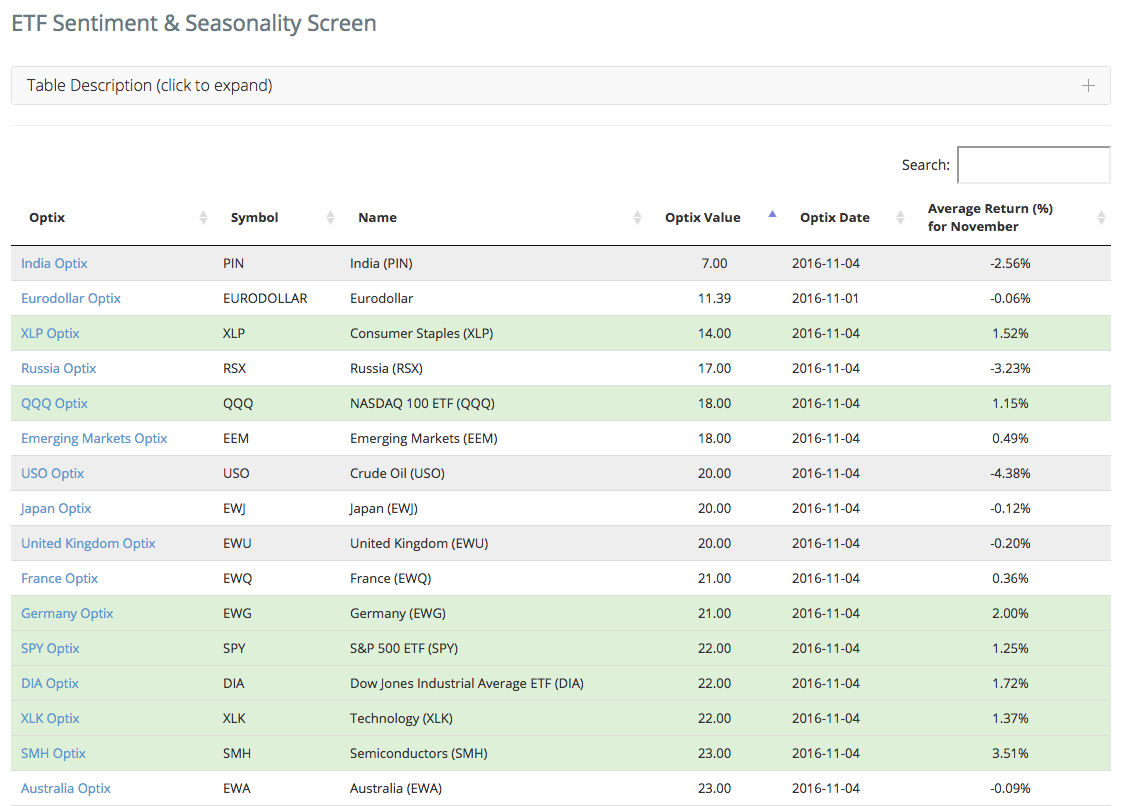
Task: Click the EWA symbol cell
Action: tap(237, 788)
